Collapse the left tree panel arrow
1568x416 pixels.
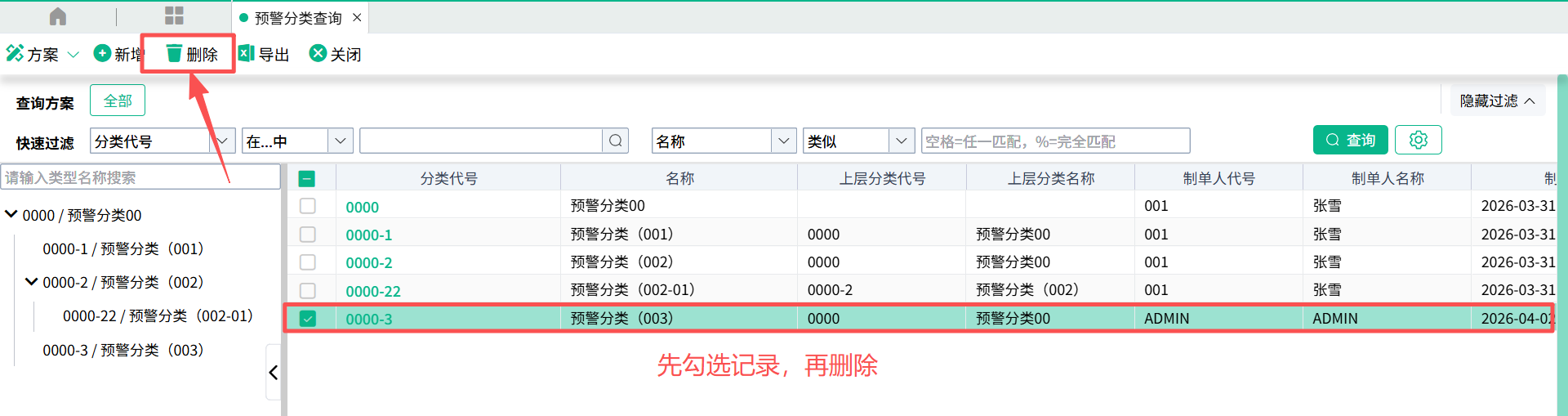(274, 373)
